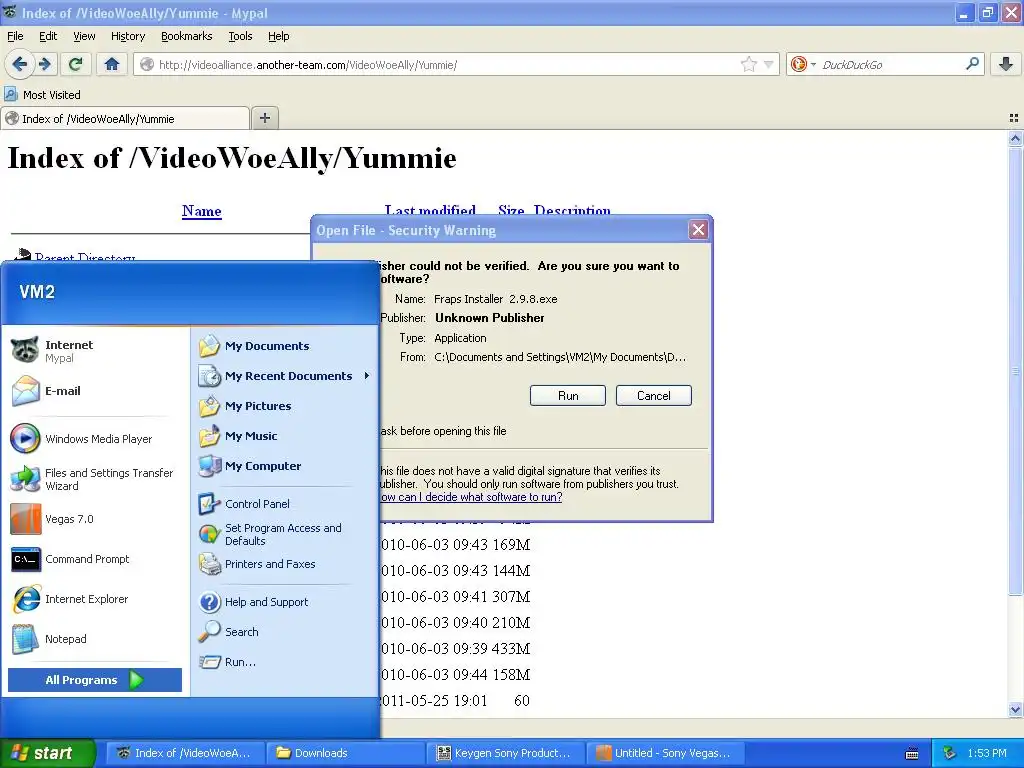Open 'How can I decide what software to run' link

[471, 497]
